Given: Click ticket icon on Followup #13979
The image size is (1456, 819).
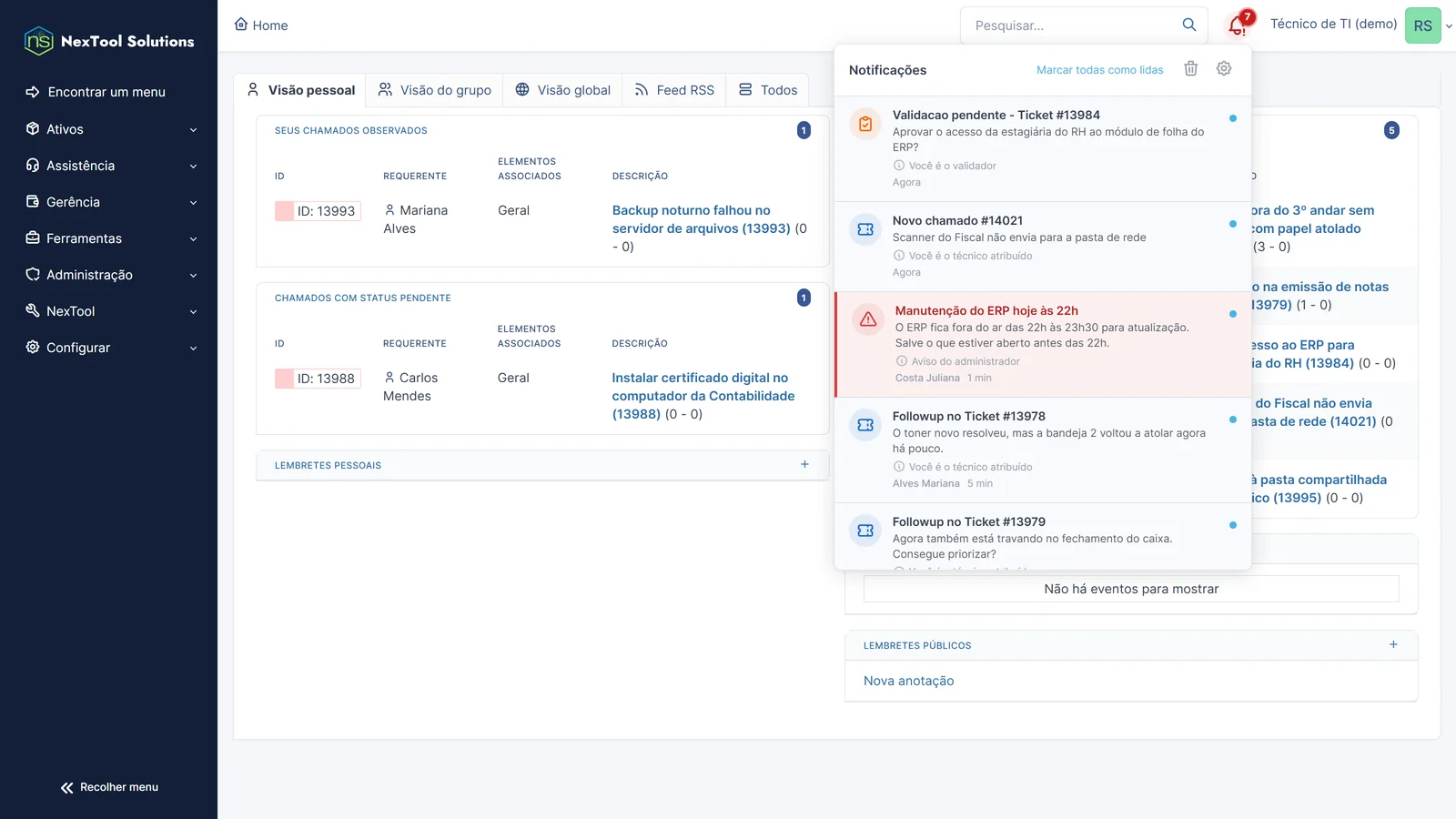Looking at the screenshot, I should pyautogui.click(x=865, y=531).
